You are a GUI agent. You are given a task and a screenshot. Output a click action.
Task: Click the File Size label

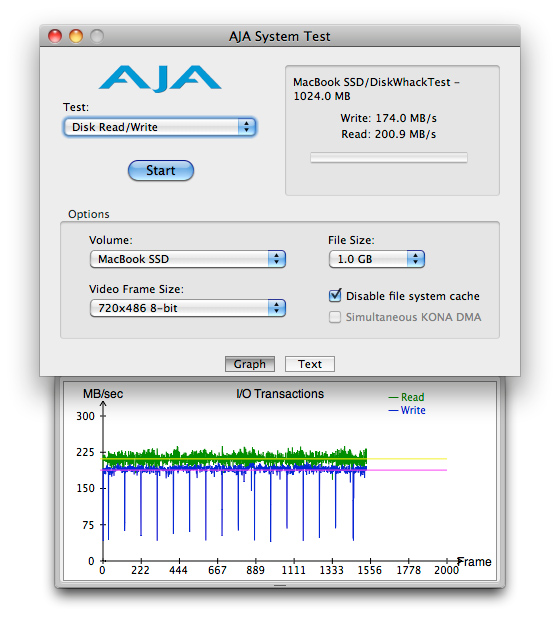351,240
